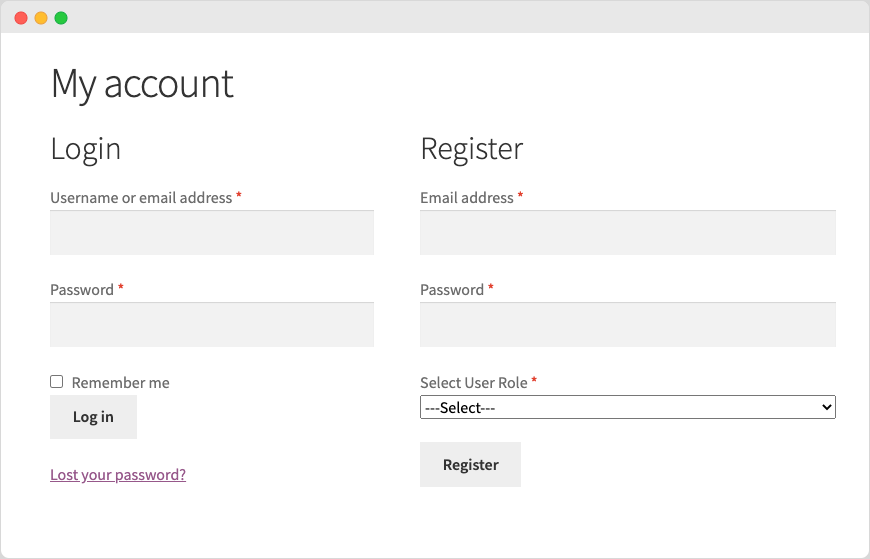This screenshot has width=870, height=559.
Task: Close the window with red button
Action: (x=21, y=18)
